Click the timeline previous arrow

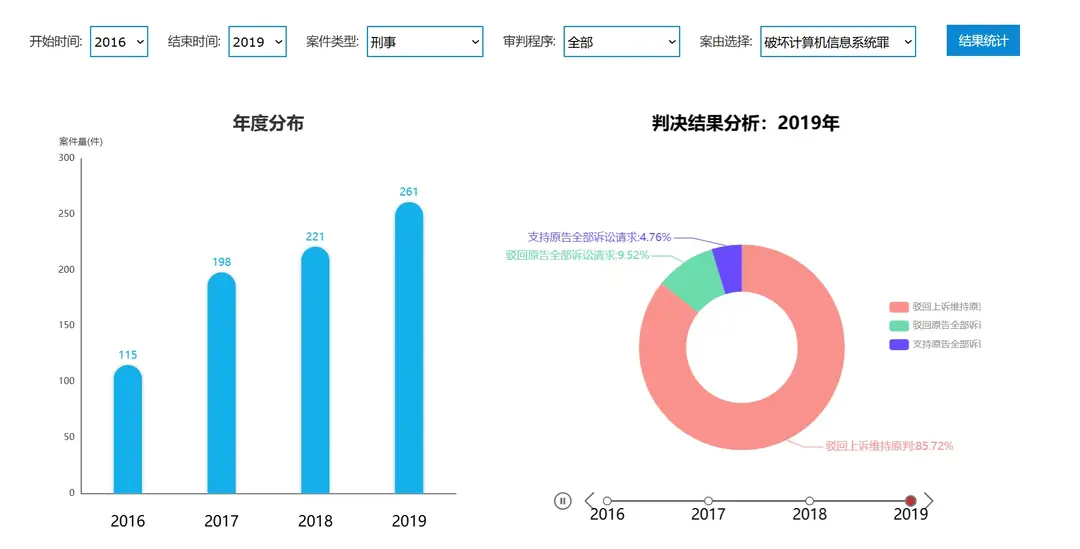pos(589,500)
